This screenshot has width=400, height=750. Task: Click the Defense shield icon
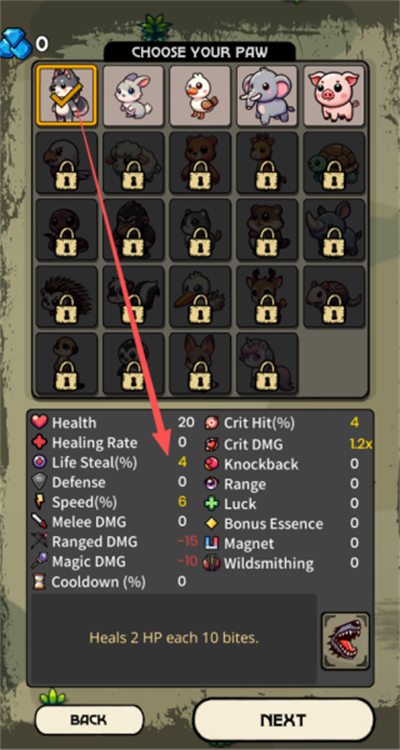pyautogui.click(x=39, y=482)
